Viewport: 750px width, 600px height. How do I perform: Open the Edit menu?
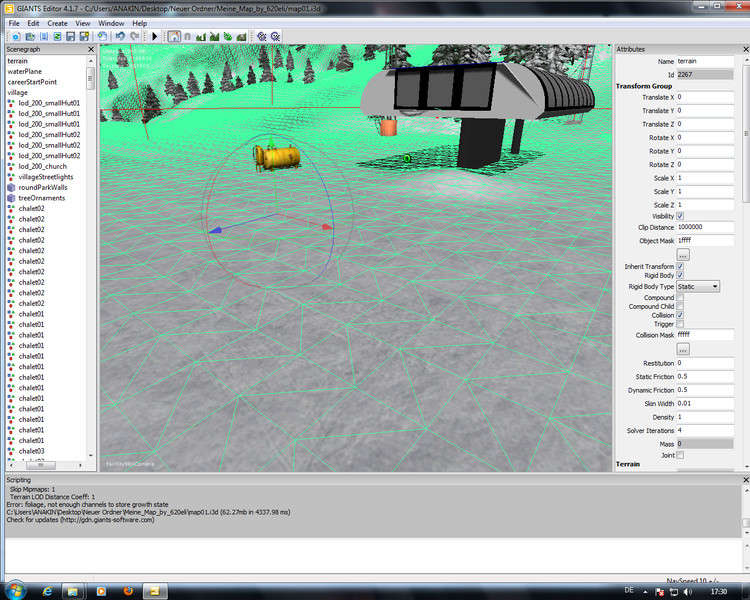coord(33,23)
